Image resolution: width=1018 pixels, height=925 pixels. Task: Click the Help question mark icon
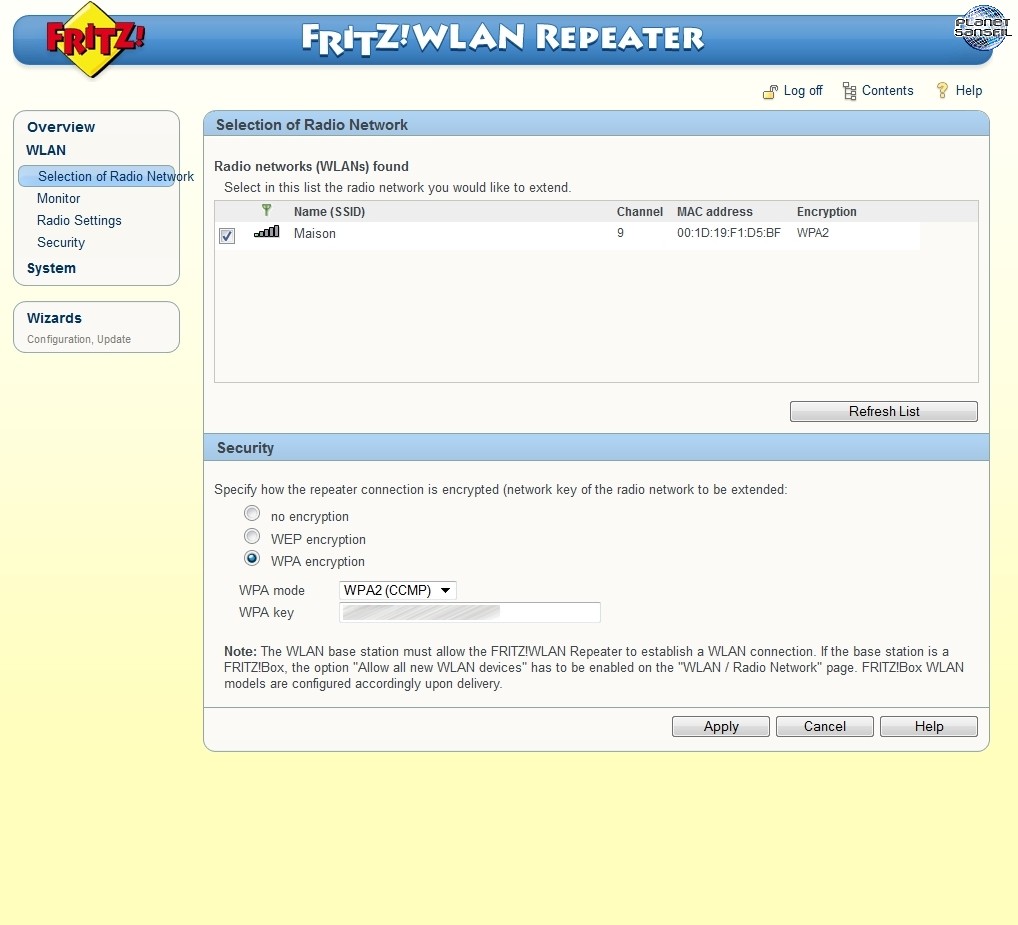click(942, 91)
